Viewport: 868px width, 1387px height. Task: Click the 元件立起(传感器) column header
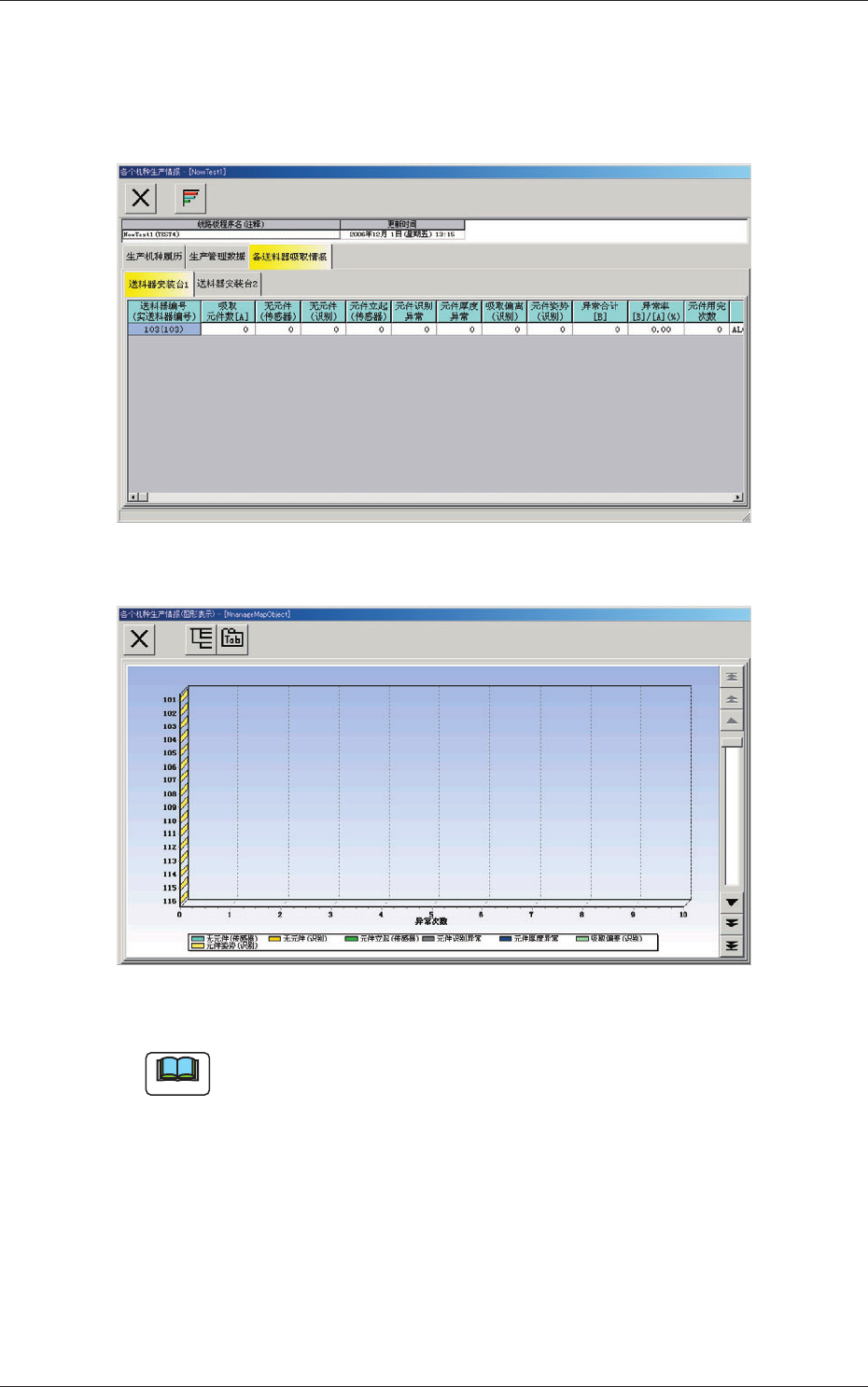369,312
